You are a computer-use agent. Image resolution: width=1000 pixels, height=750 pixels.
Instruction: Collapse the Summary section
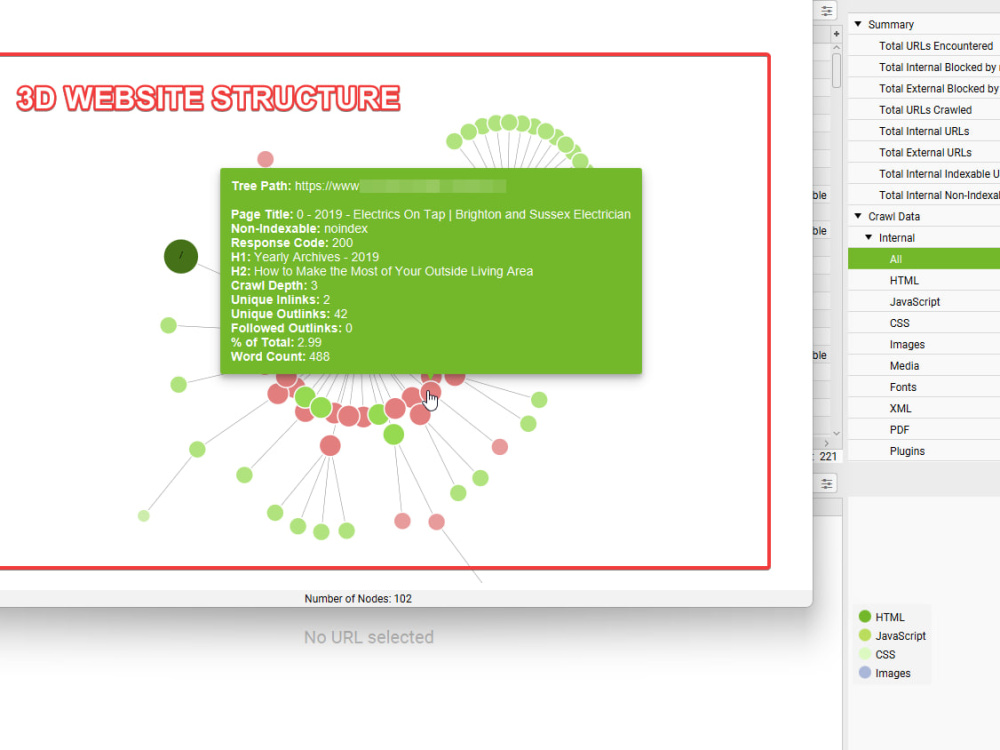click(x=858, y=24)
